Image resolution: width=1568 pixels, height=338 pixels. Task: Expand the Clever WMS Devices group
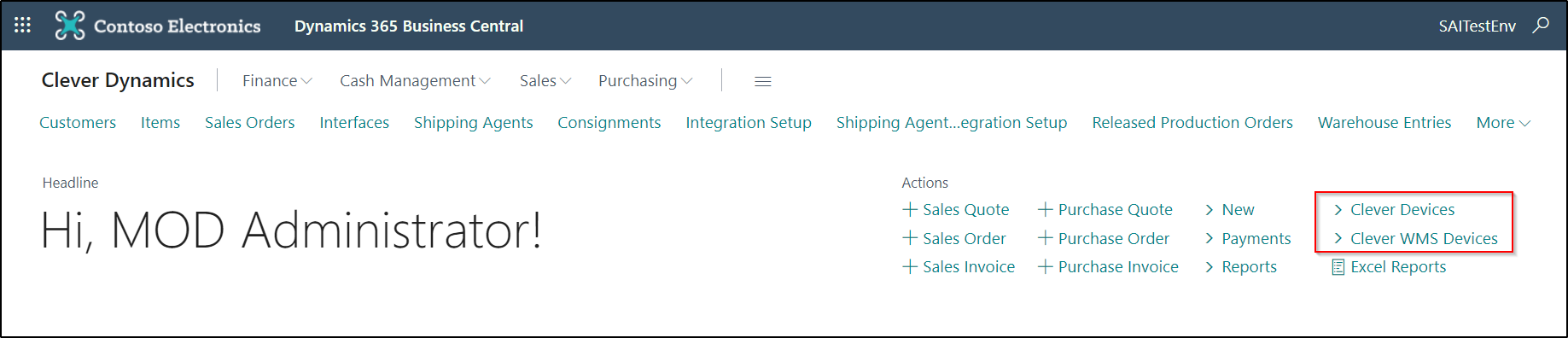pyautogui.click(x=1415, y=239)
